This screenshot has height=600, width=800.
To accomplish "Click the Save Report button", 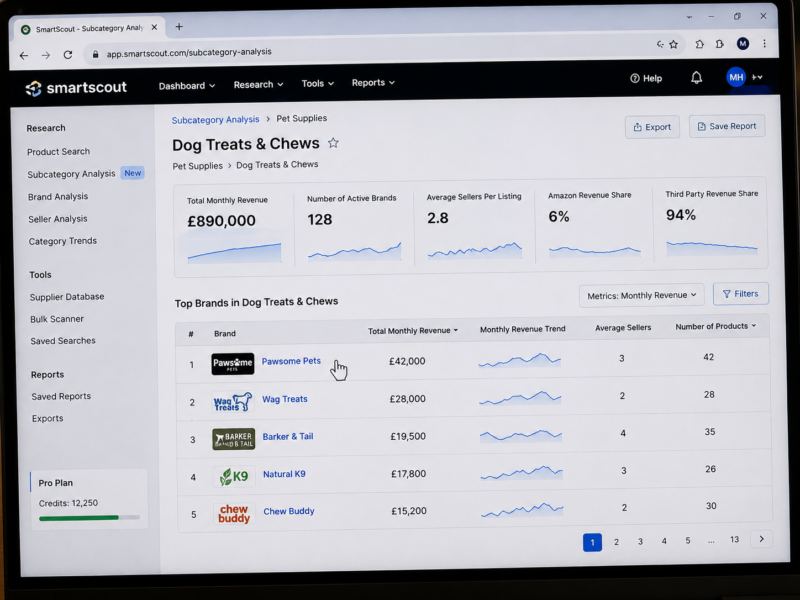I will point(727,126).
